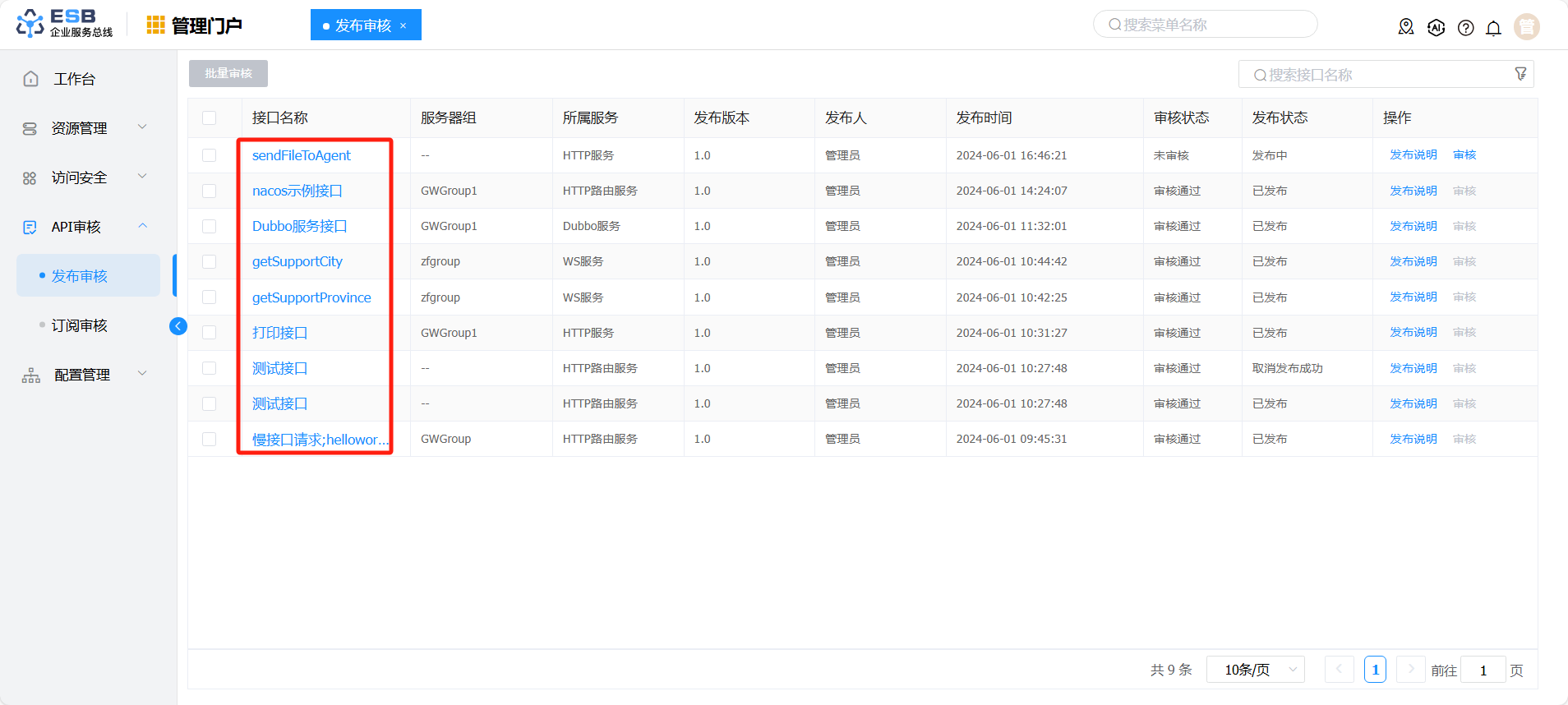1568x705 pixels.
Task: Open the help question mark icon
Action: coord(1465,28)
